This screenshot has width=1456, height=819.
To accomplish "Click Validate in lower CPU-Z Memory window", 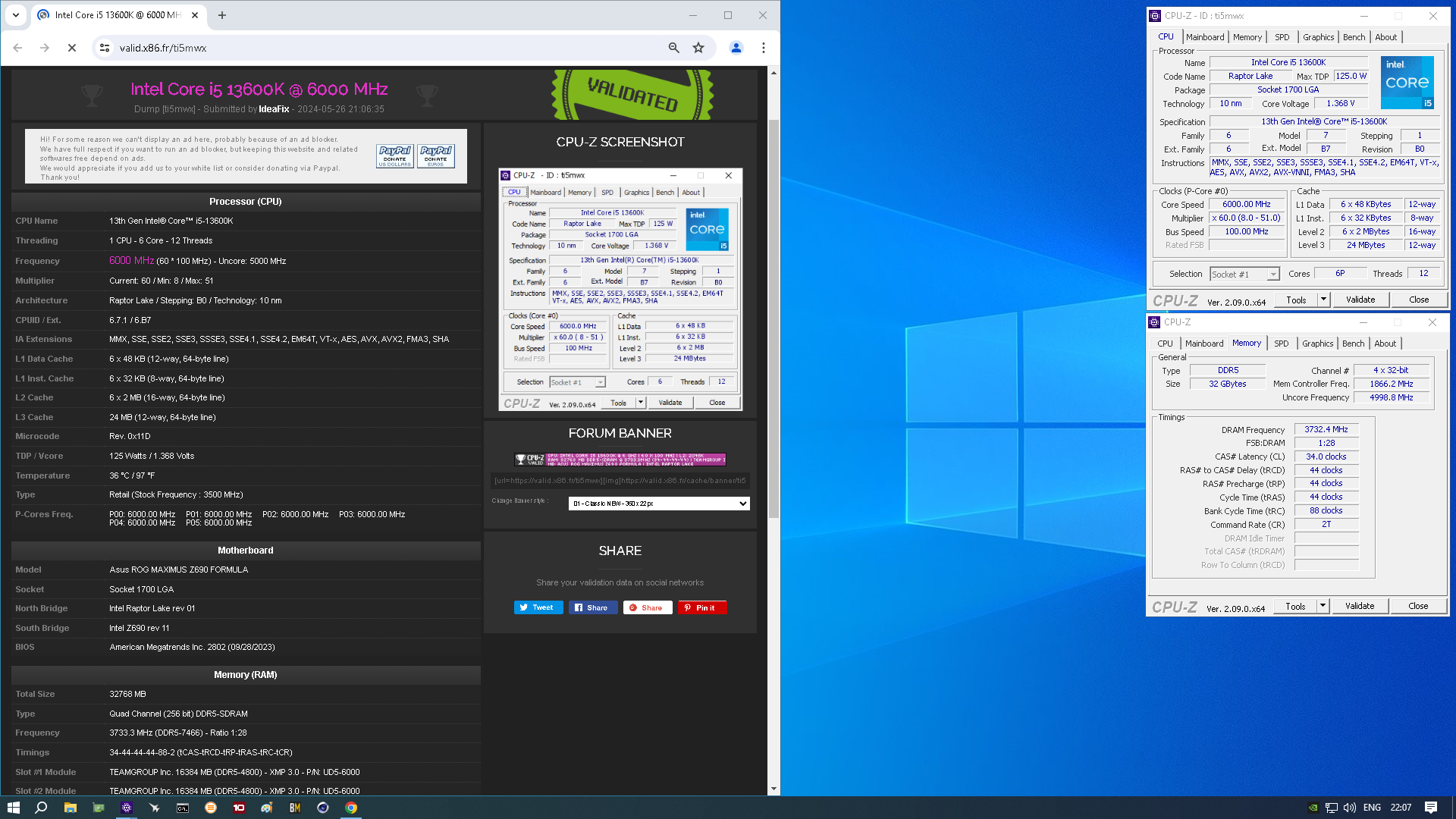I will 1360,606.
